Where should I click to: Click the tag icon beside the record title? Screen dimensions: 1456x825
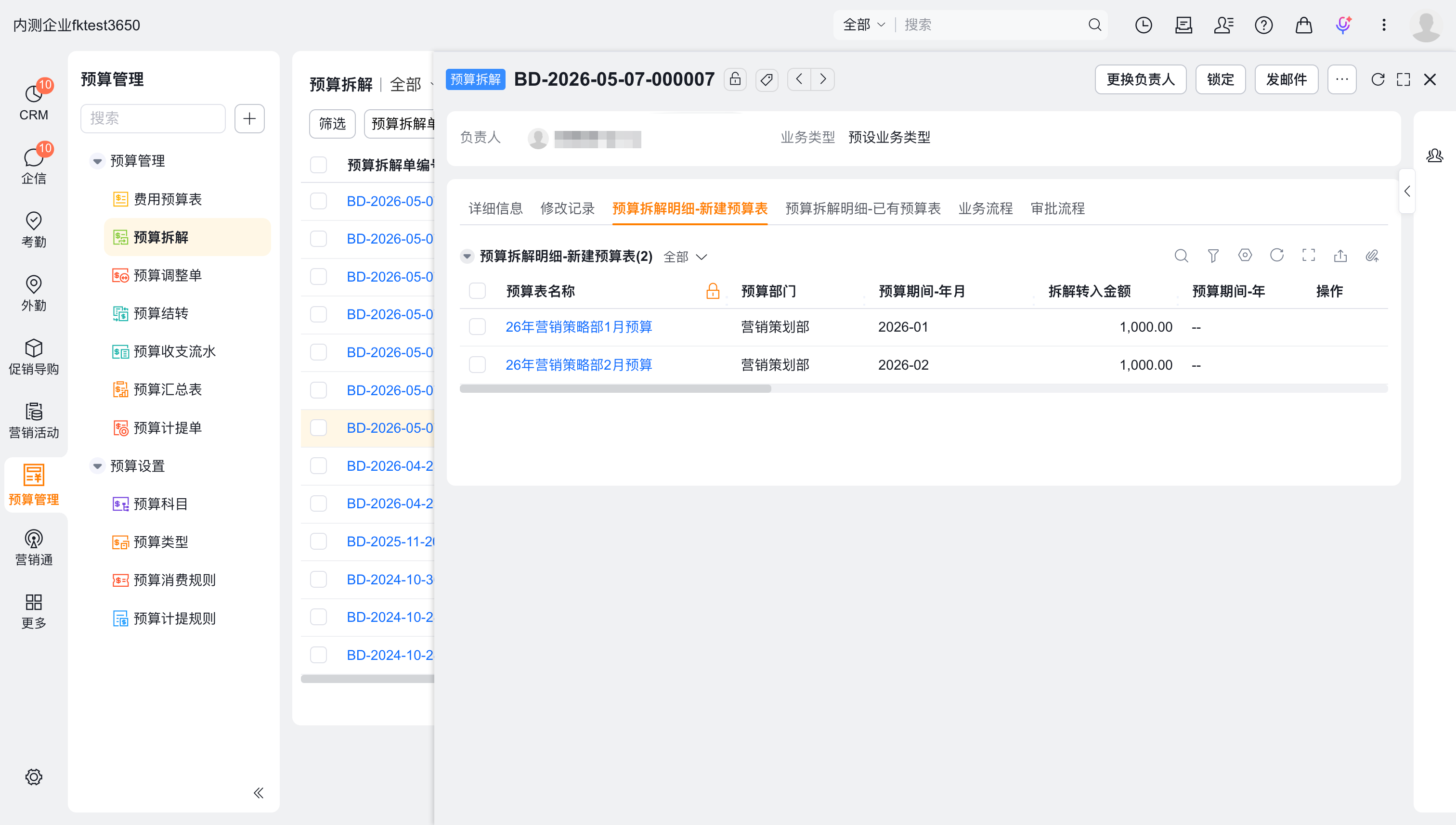tap(767, 79)
